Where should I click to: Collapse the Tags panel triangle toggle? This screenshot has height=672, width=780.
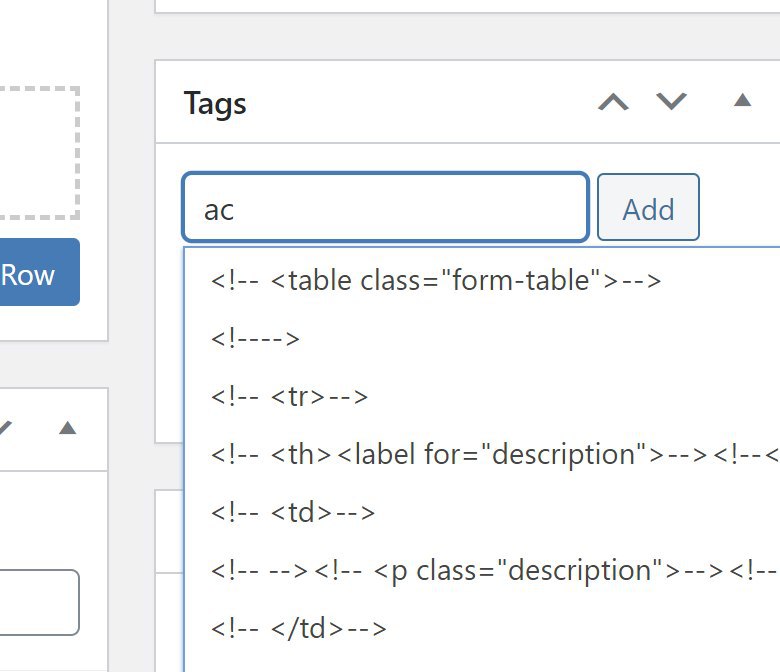[742, 100]
